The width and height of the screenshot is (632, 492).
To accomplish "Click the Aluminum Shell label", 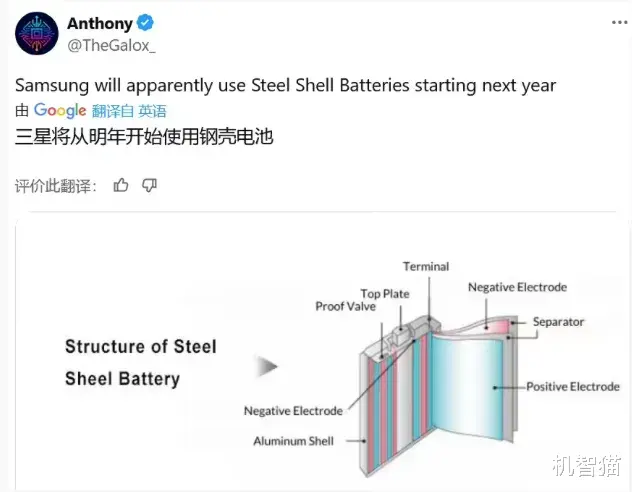I will coord(293,440).
